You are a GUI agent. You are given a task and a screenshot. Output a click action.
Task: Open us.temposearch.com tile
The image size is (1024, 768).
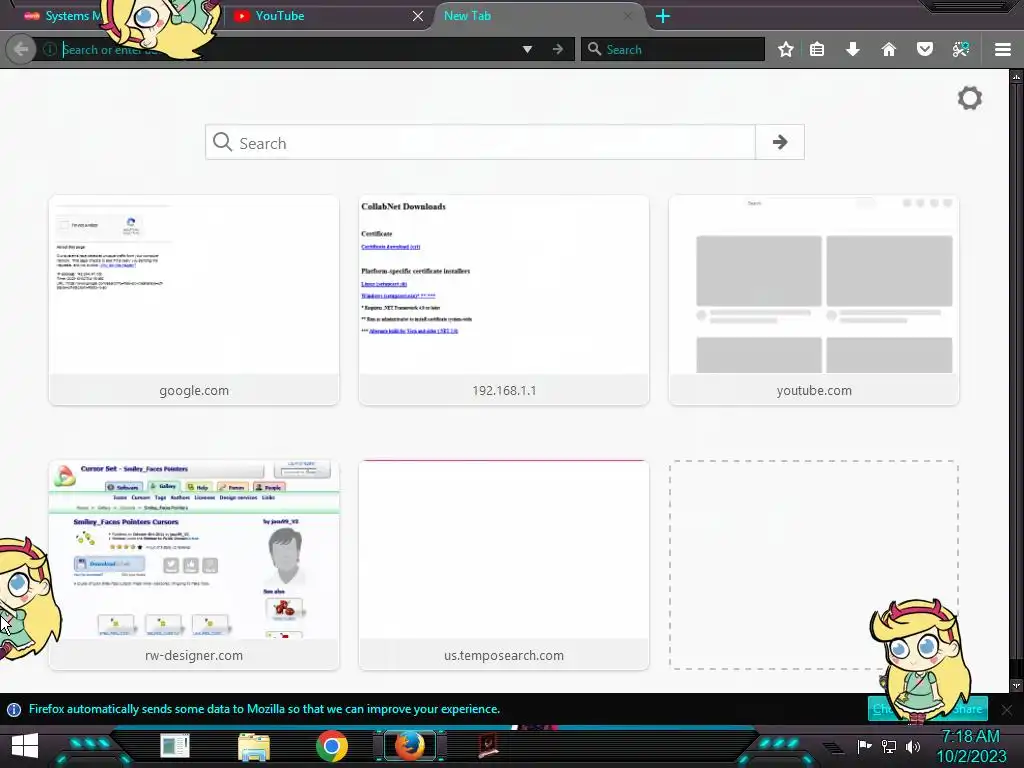[x=504, y=565]
